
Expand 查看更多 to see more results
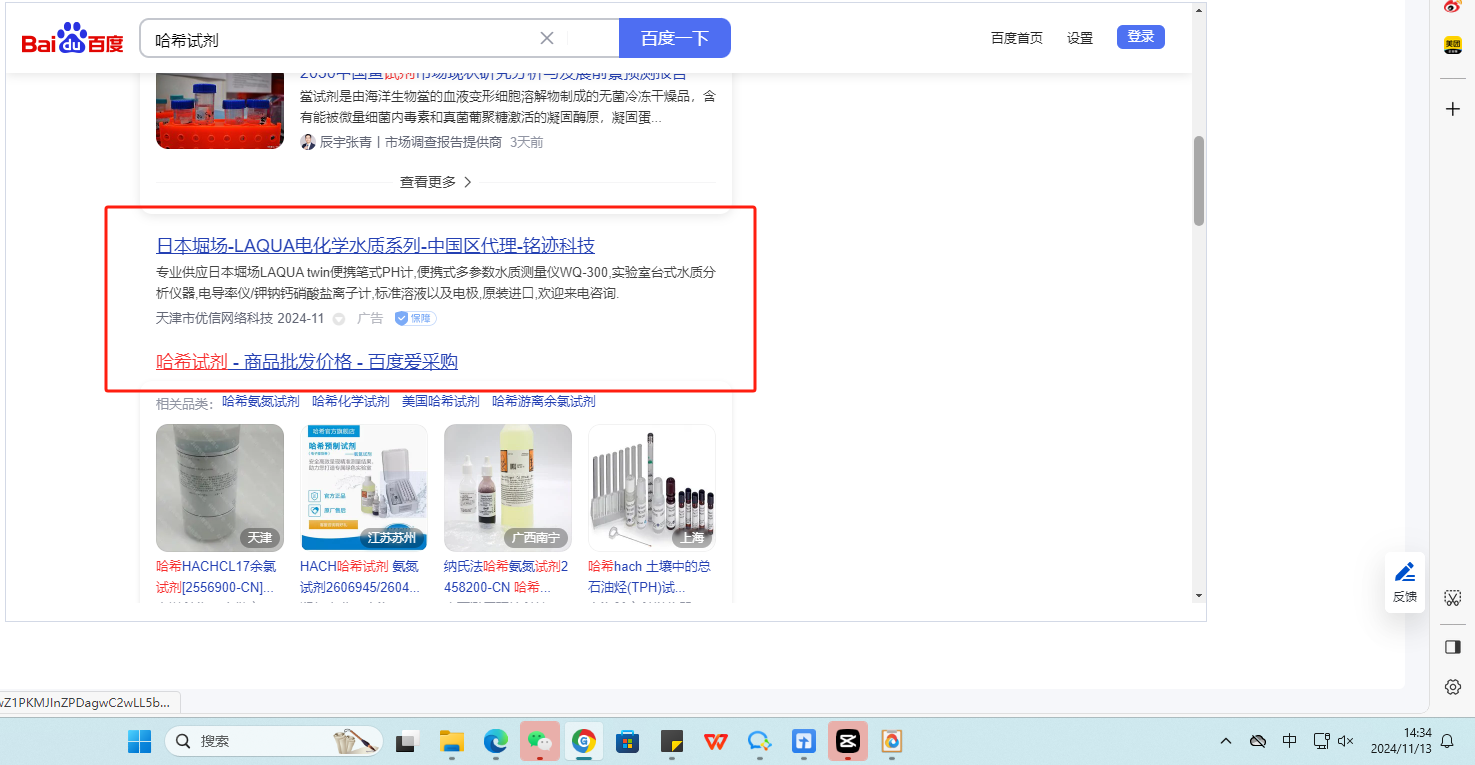pos(436,182)
